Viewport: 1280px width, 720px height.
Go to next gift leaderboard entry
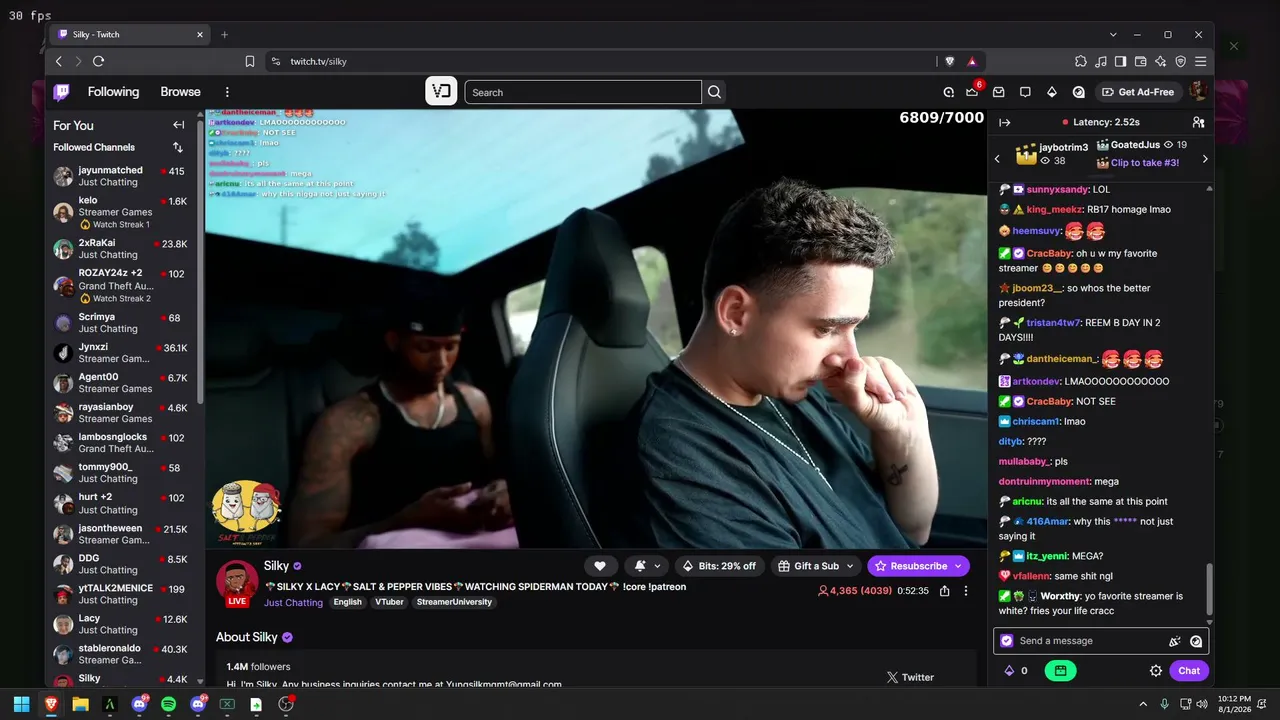point(1205,159)
